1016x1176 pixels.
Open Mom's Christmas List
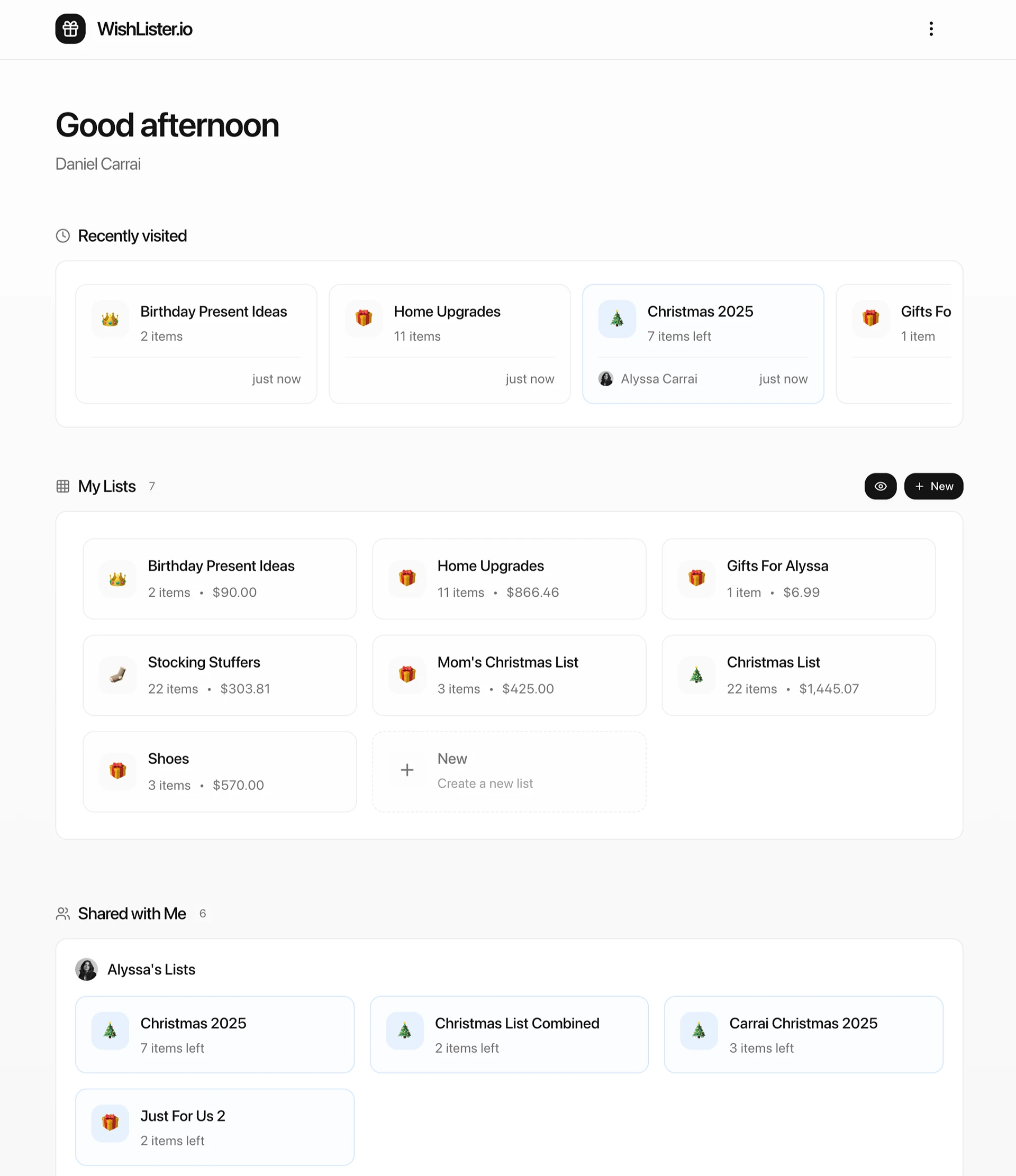pos(509,675)
